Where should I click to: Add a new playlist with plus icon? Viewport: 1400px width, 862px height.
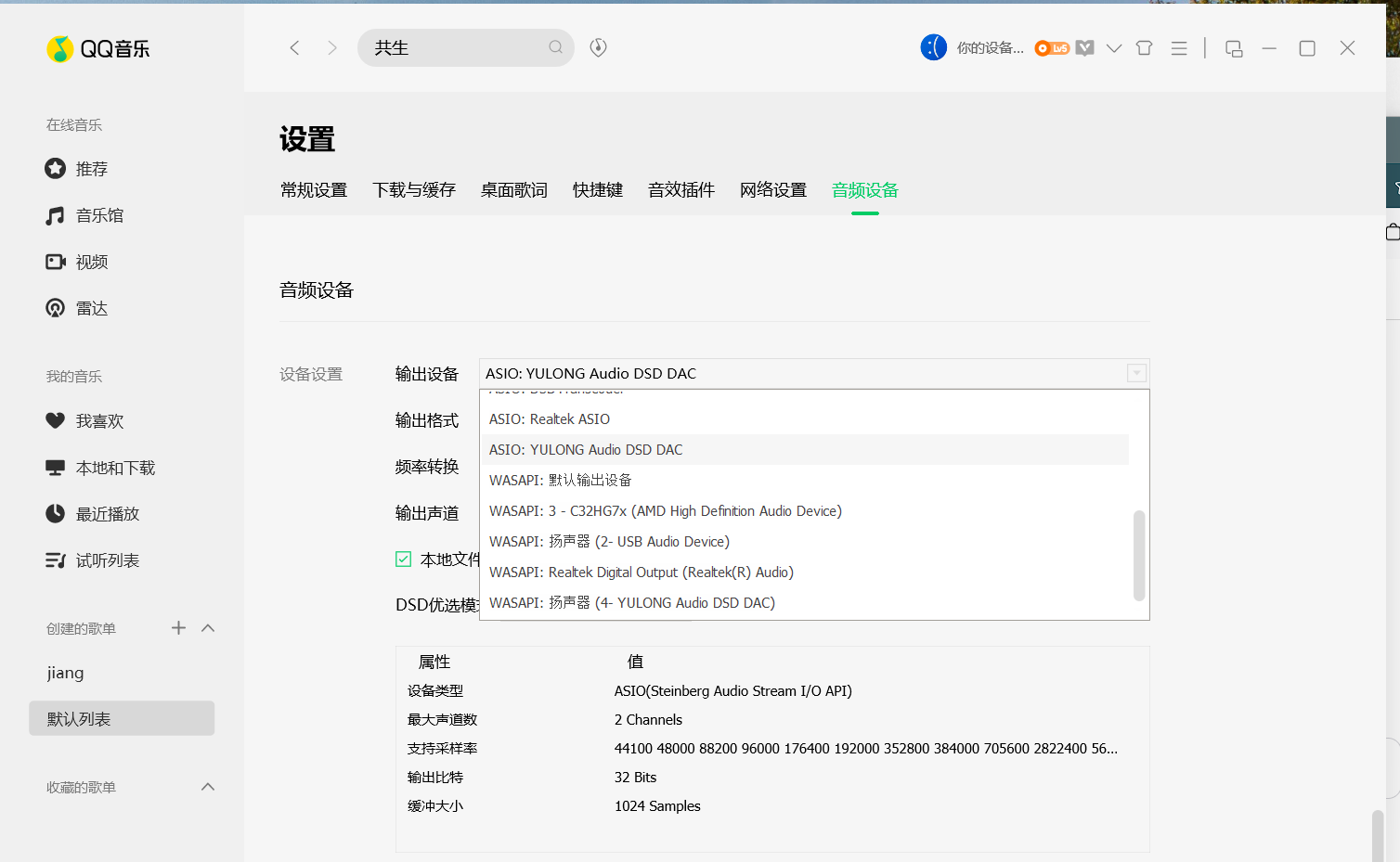(178, 628)
